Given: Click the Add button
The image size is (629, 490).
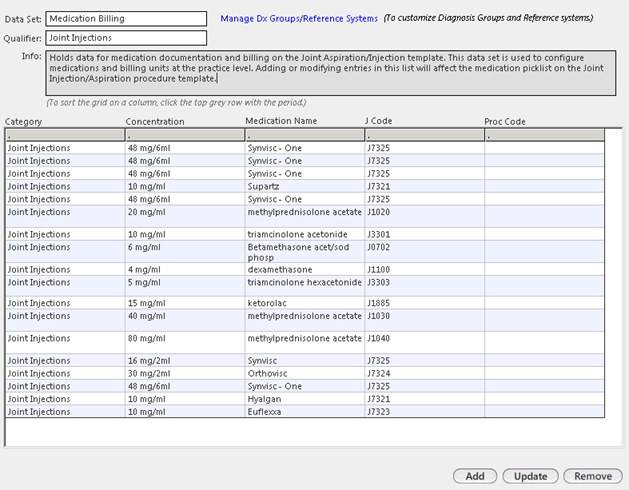Looking at the screenshot, I should (x=475, y=476).
